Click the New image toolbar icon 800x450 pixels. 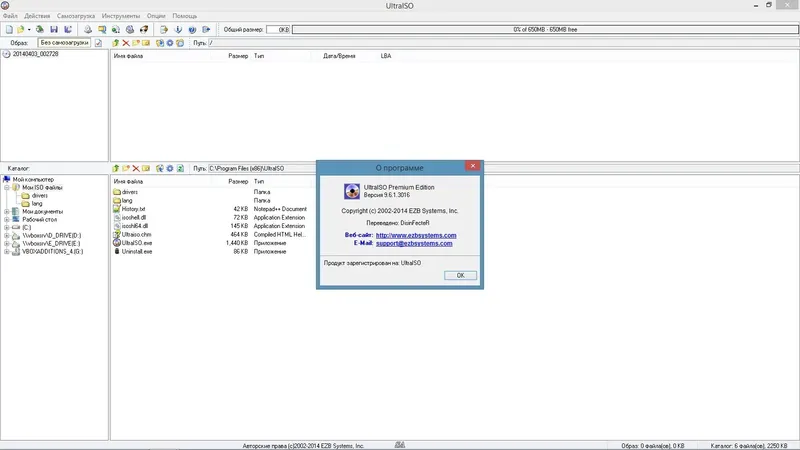click(x=9, y=30)
